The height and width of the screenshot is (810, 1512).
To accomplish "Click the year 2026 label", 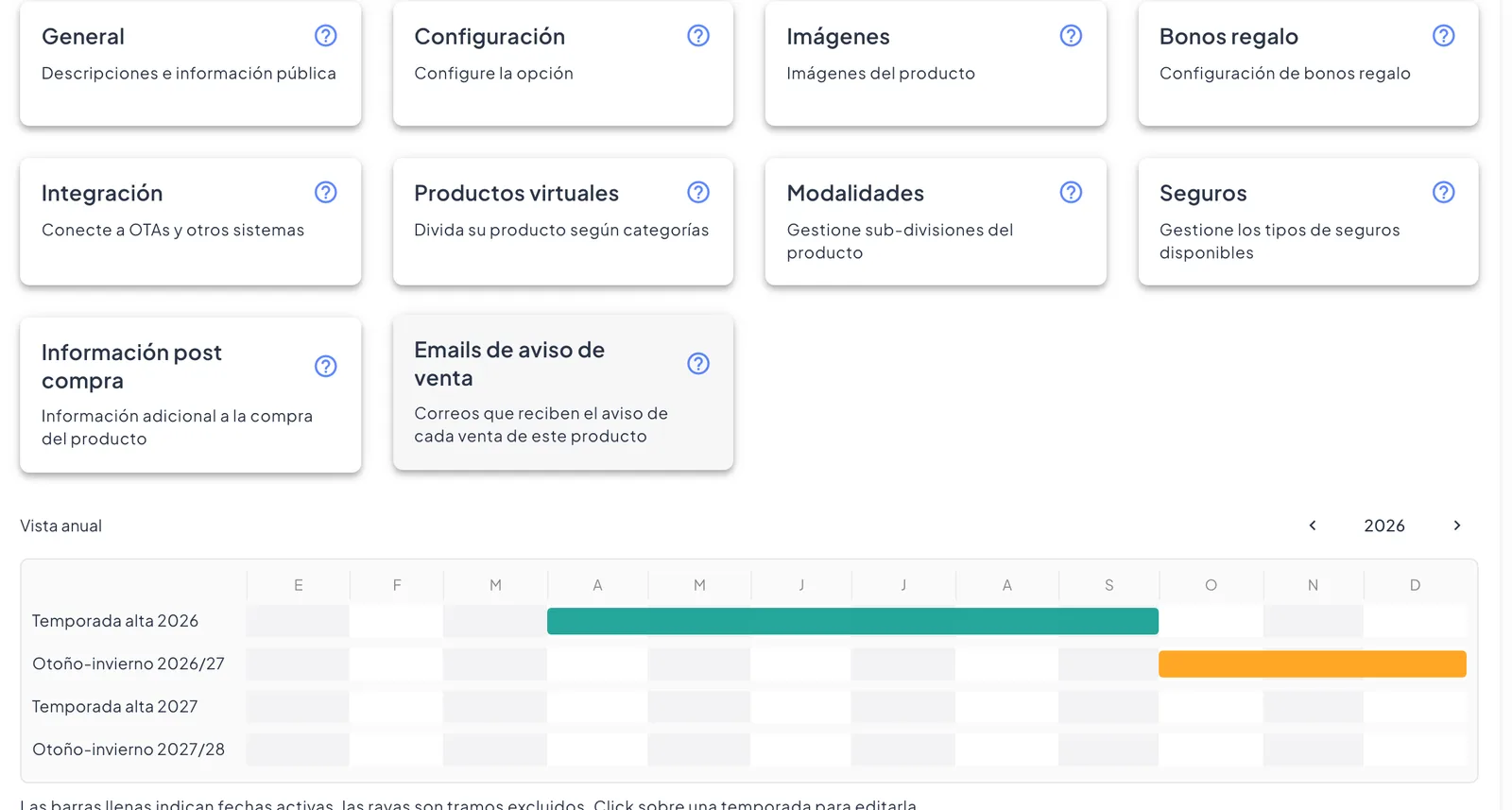I will [1384, 526].
